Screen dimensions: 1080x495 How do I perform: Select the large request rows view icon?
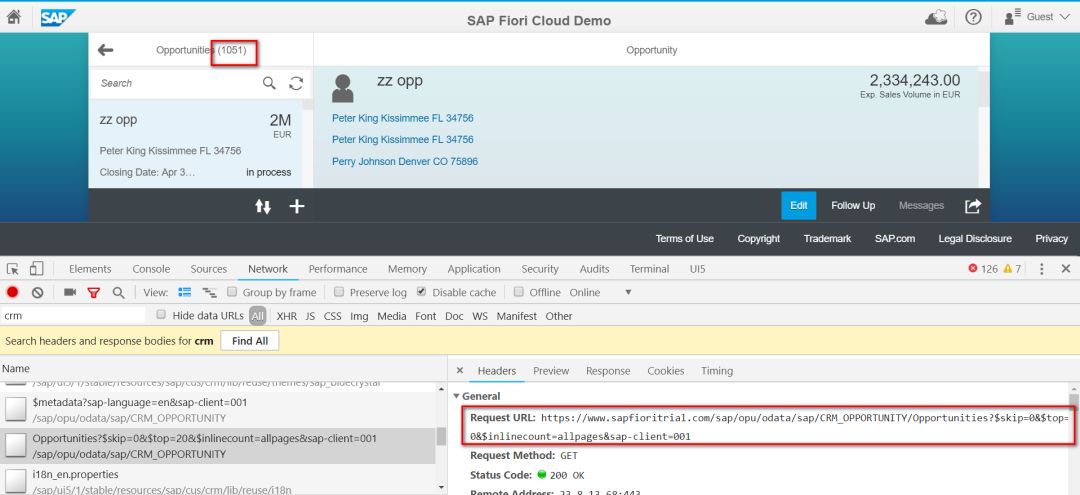185,293
